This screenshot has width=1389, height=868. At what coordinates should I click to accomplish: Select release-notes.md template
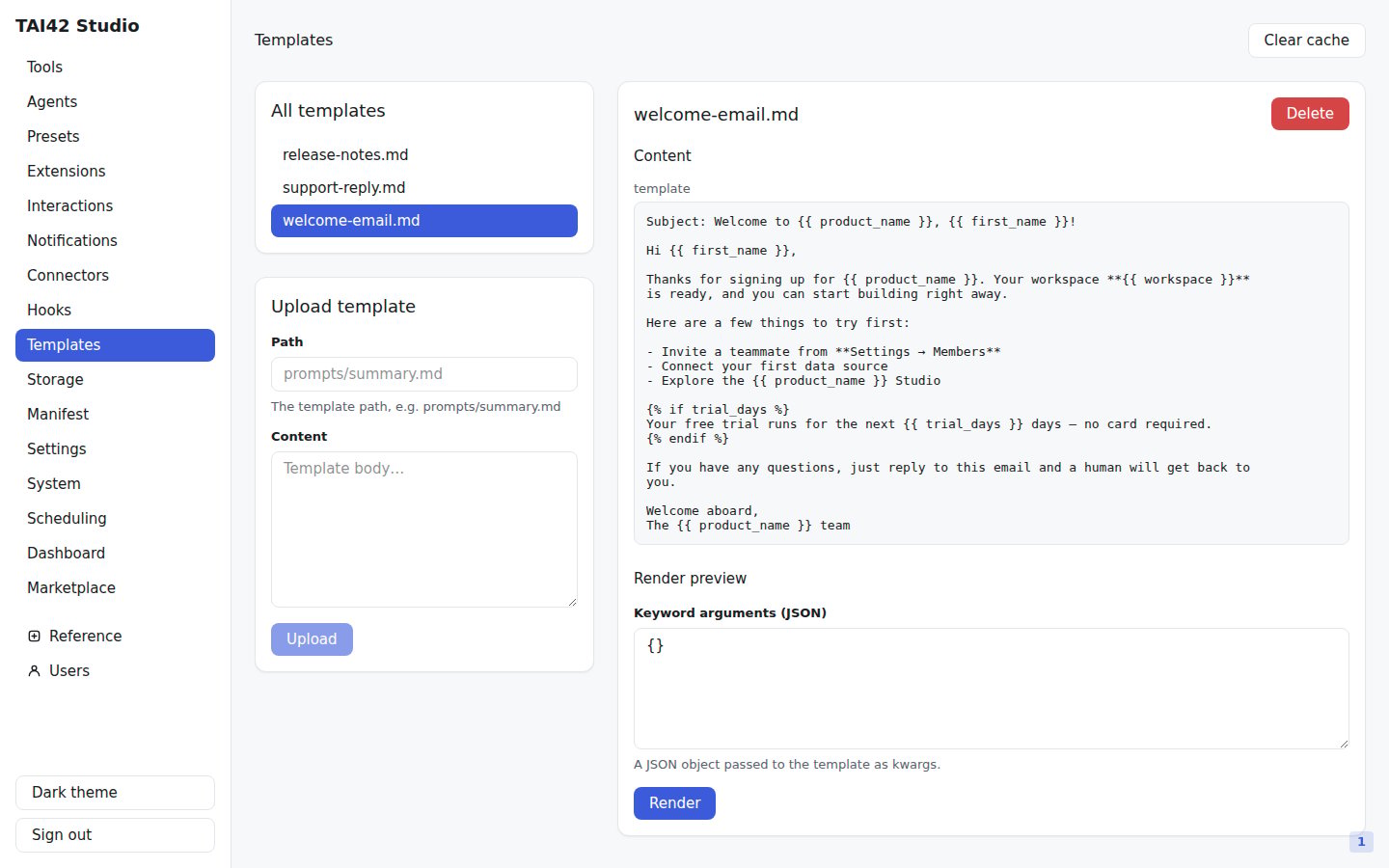click(x=424, y=155)
